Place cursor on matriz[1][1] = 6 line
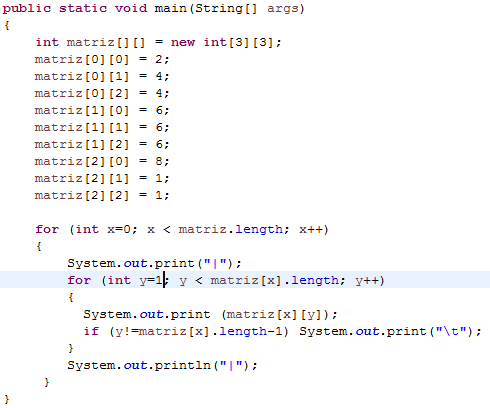The height and width of the screenshot is (408, 490). pos(102,127)
